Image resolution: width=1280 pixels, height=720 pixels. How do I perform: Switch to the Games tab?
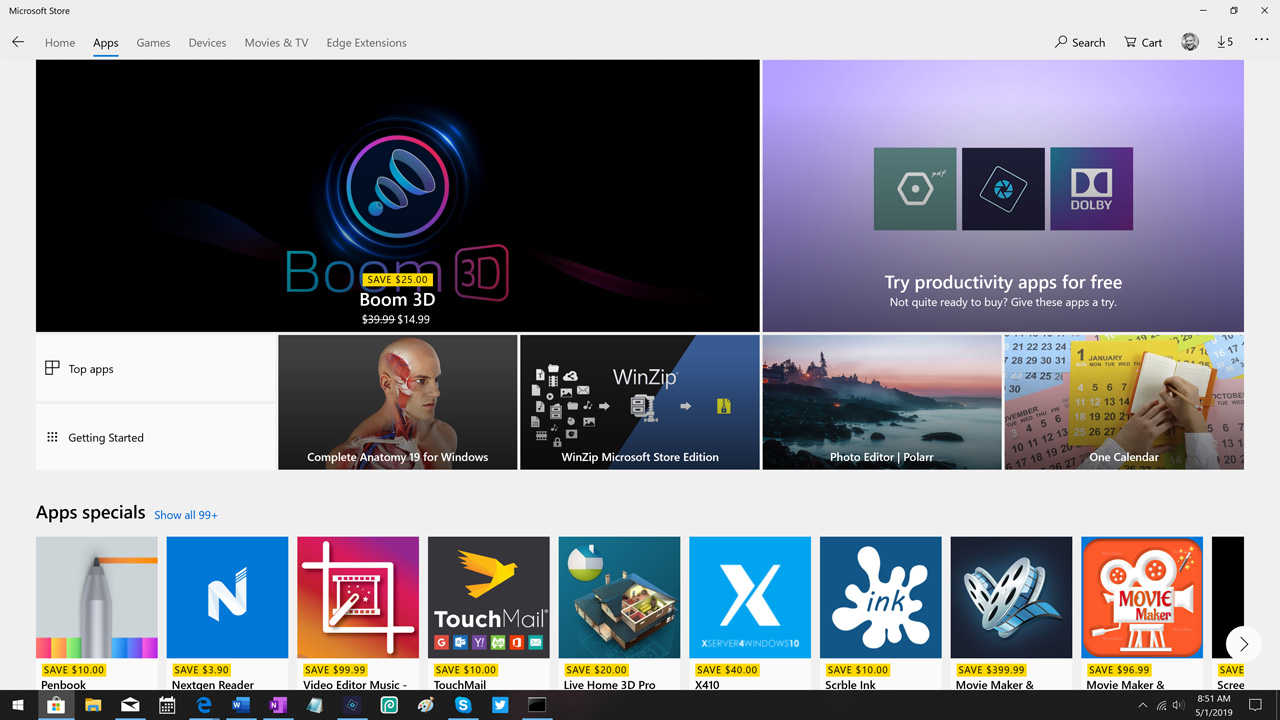pos(153,43)
